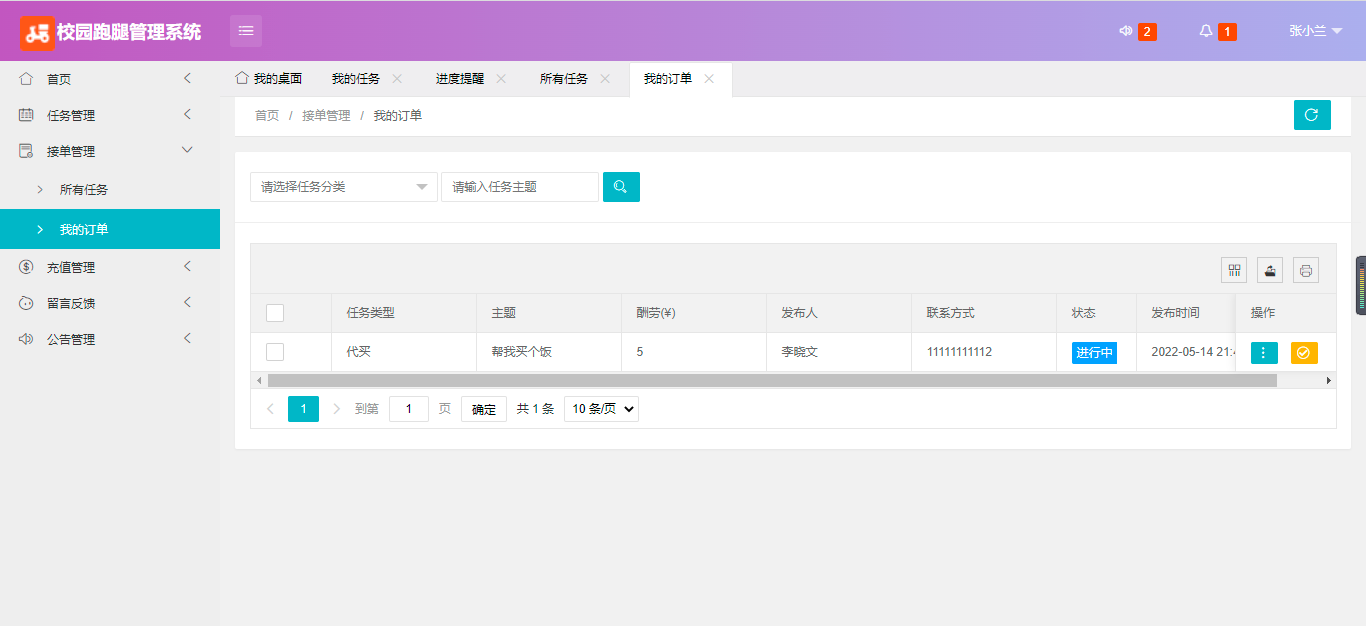Click the 确定 page jump button
This screenshot has height=626, width=1366.
(x=484, y=409)
